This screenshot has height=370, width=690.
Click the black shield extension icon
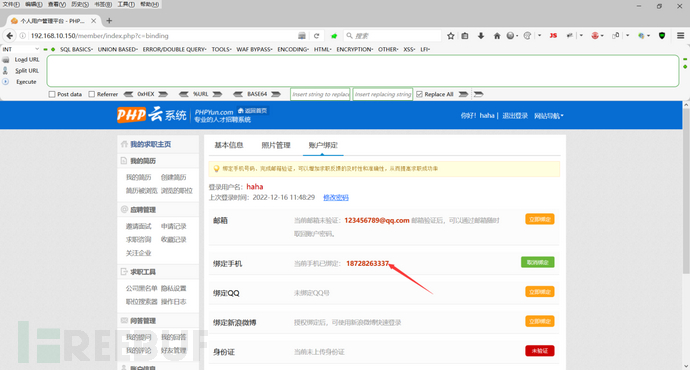pyautogui.click(x=662, y=36)
